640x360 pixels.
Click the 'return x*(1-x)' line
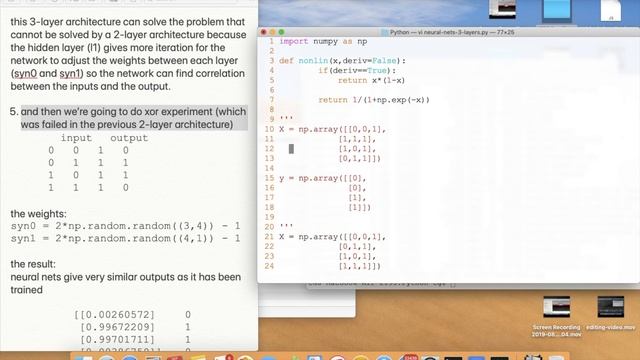tap(371, 80)
